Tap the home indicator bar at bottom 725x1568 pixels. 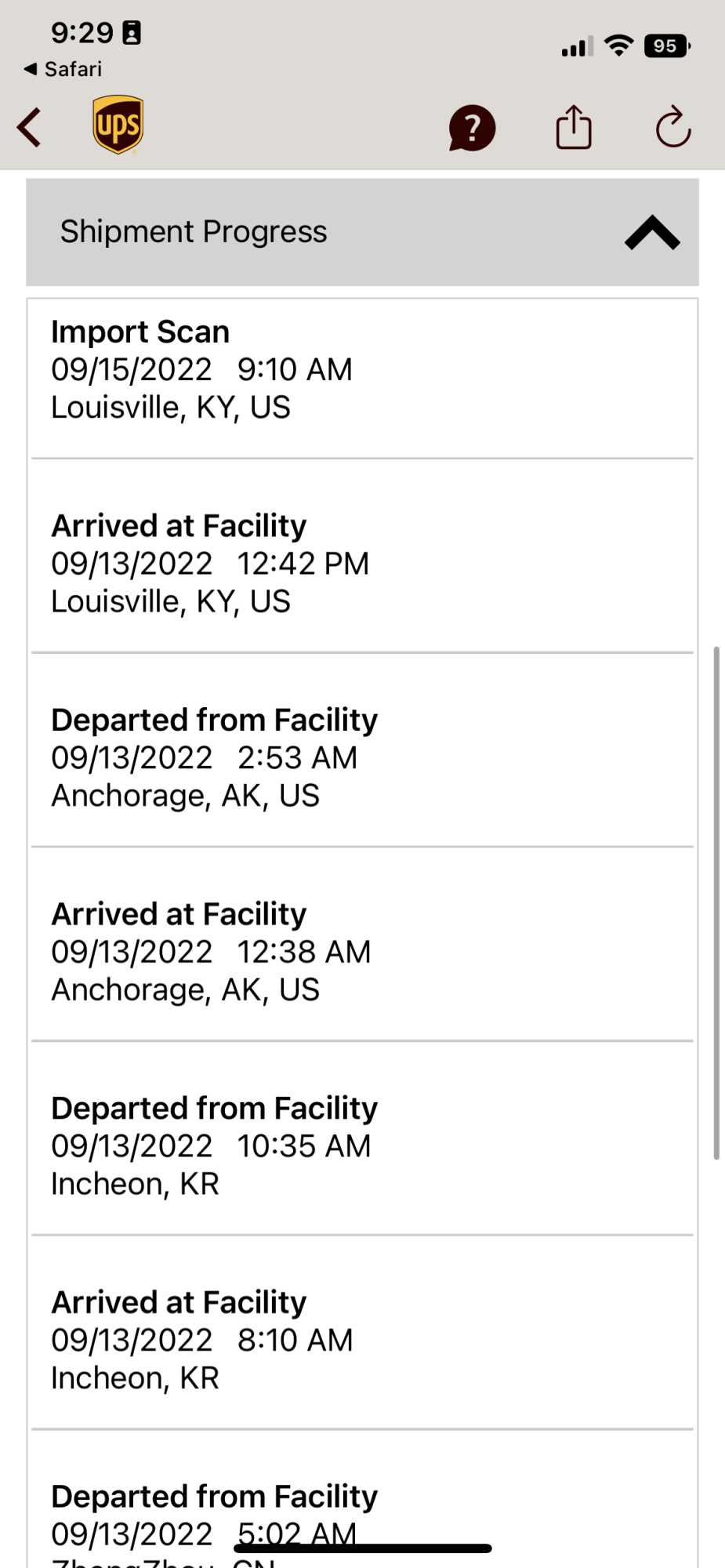tap(363, 1548)
